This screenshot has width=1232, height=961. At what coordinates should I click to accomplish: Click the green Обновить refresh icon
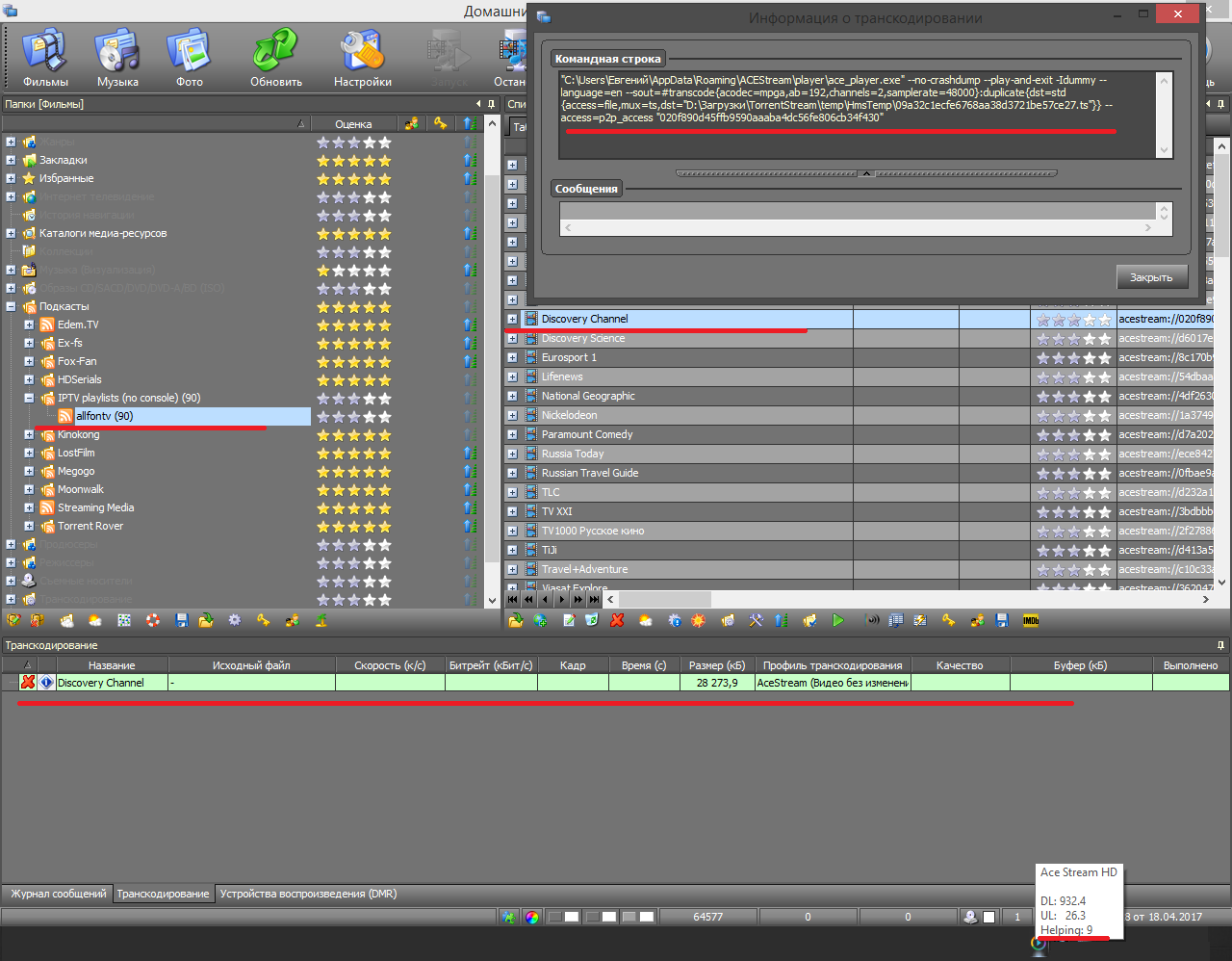click(275, 58)
